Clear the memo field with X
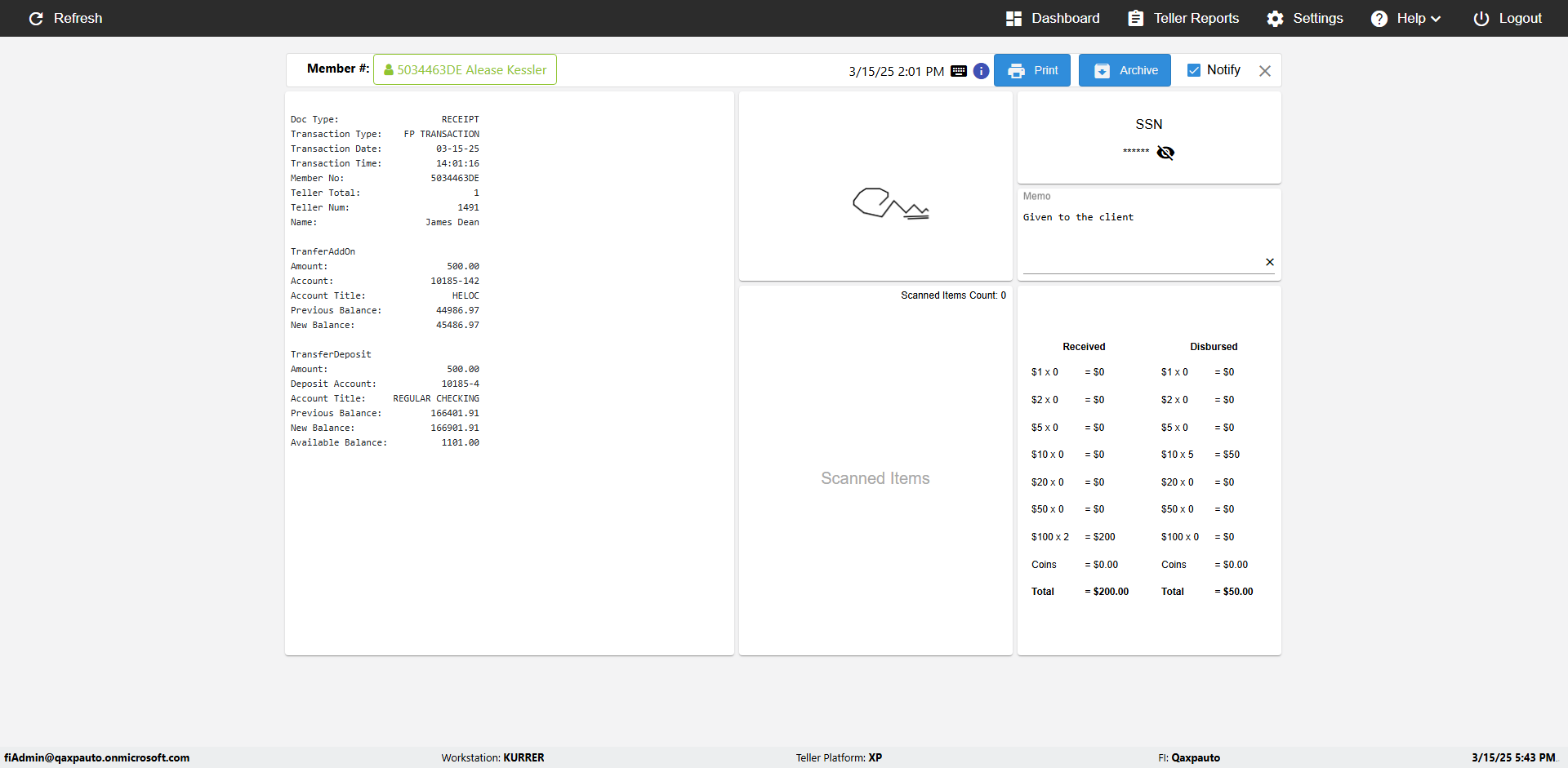 click(1270, 262)
